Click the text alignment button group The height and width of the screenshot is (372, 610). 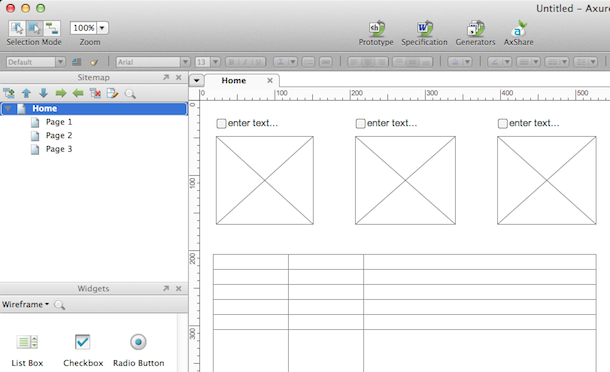click(x=368, y=62)
